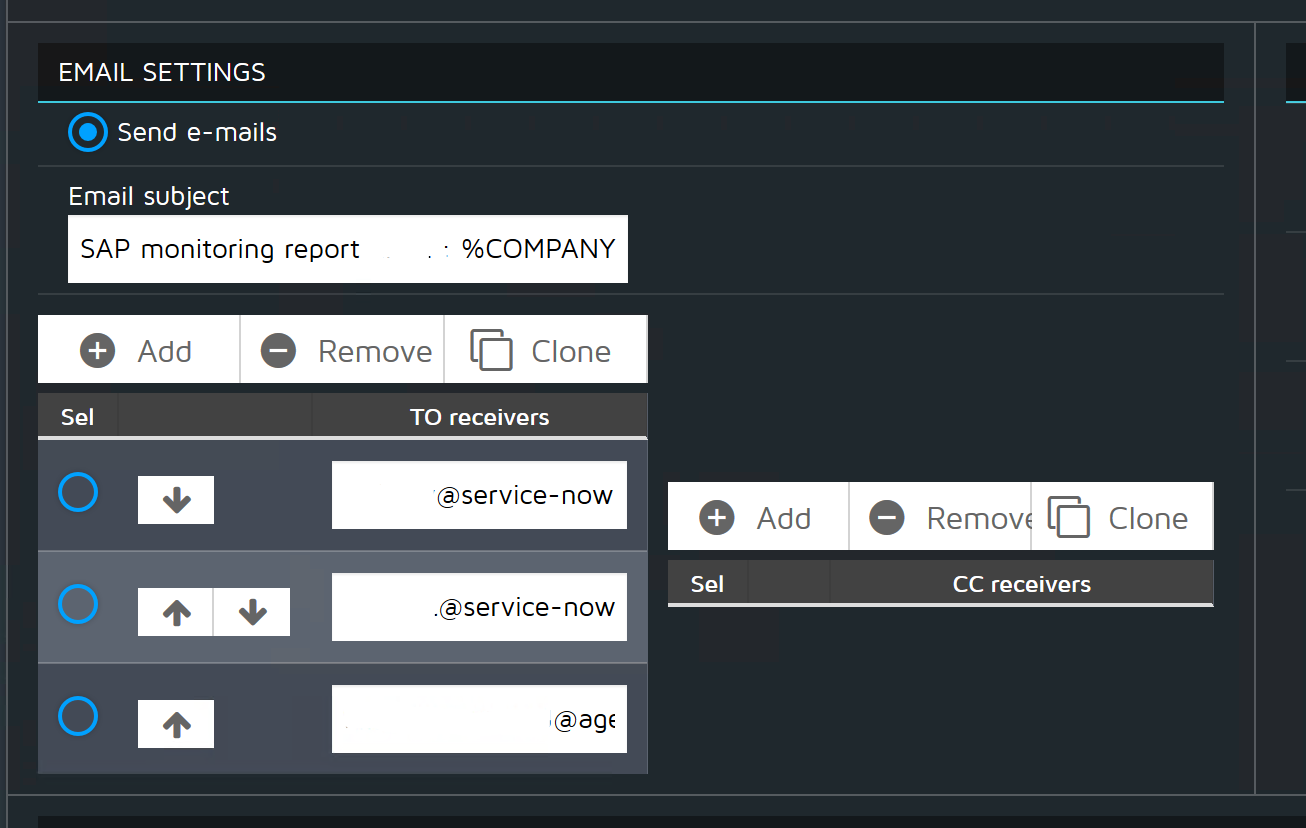Click Add button above CC receivers
The image size is (1306, 828).
(757, 518)
